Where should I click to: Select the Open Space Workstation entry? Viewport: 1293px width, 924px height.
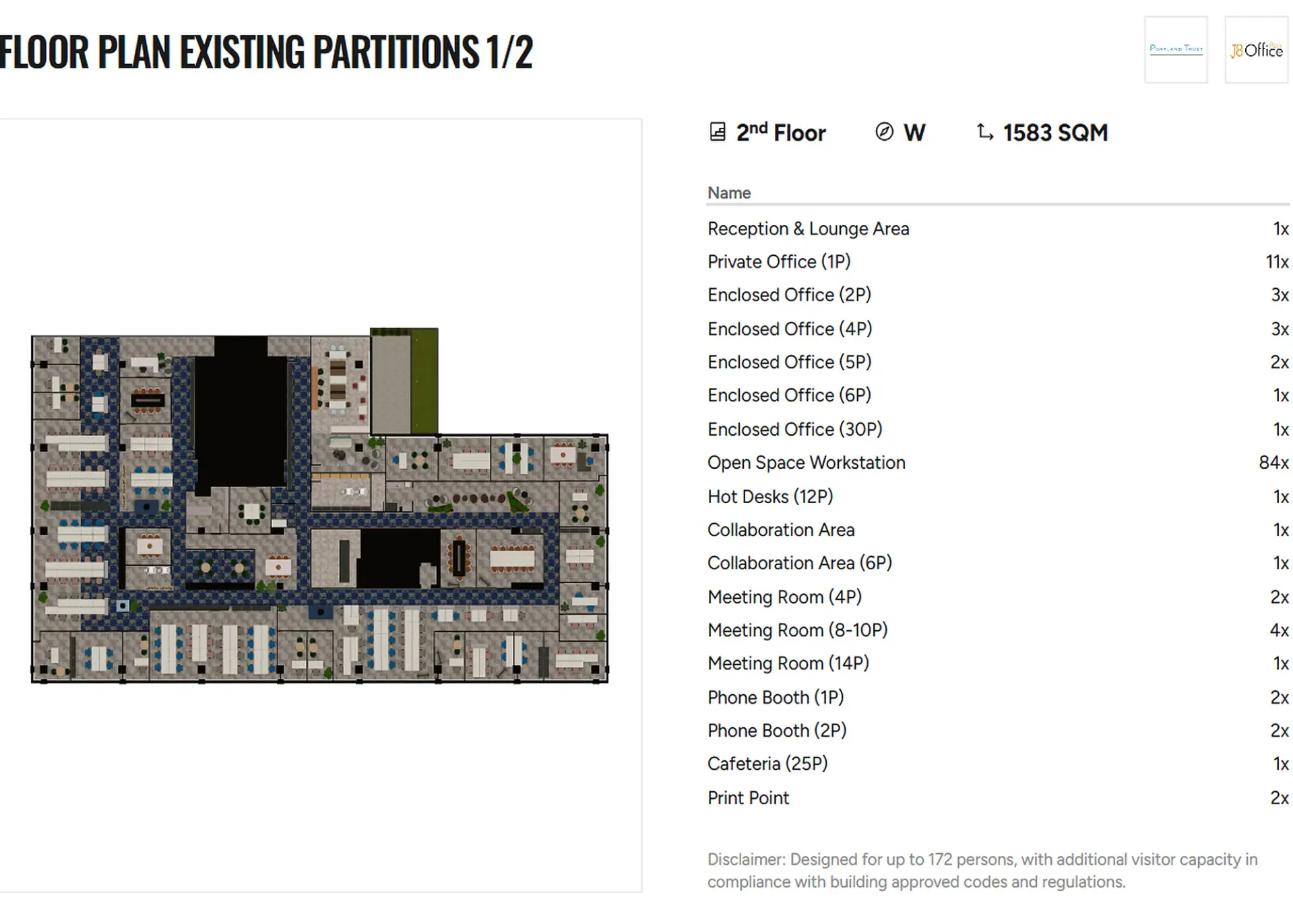point(806,463)
